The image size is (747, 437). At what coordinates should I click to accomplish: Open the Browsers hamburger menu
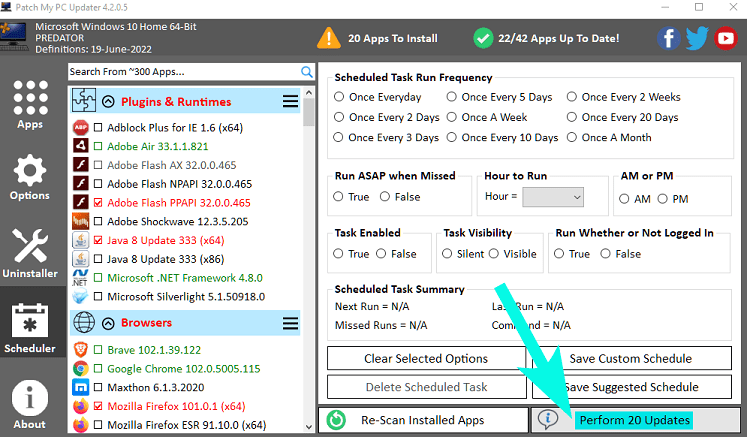pyautogui.click(x=290, y=323)
